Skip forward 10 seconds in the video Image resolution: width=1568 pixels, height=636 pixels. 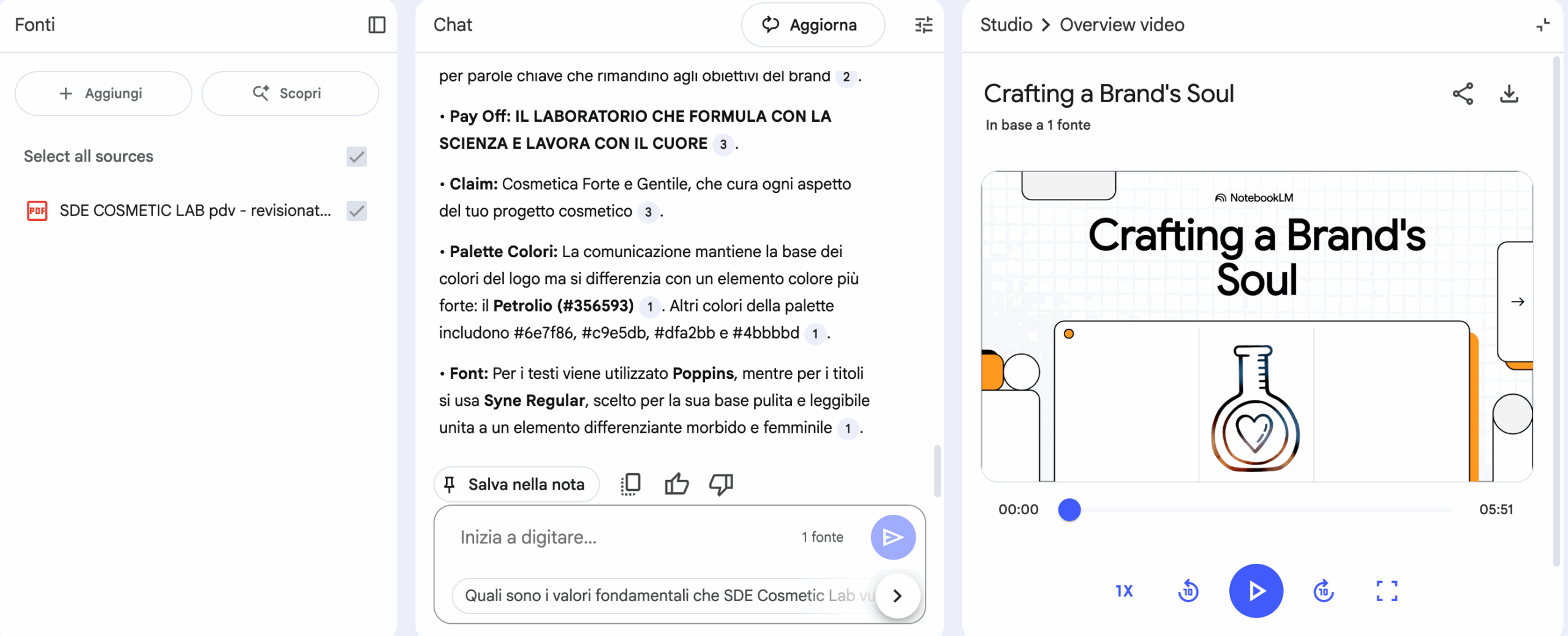pos(1324,591)
